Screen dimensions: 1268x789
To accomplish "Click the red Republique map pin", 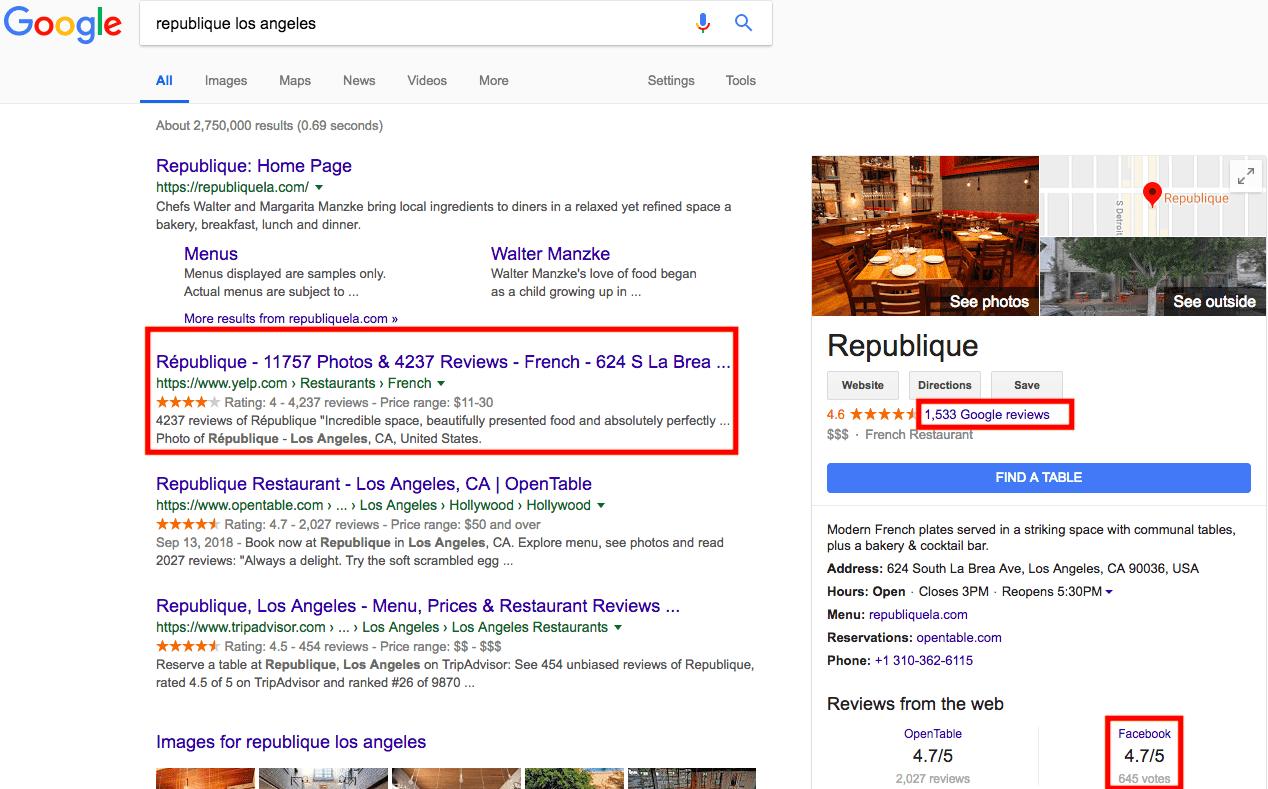I will click(1152, 195).
